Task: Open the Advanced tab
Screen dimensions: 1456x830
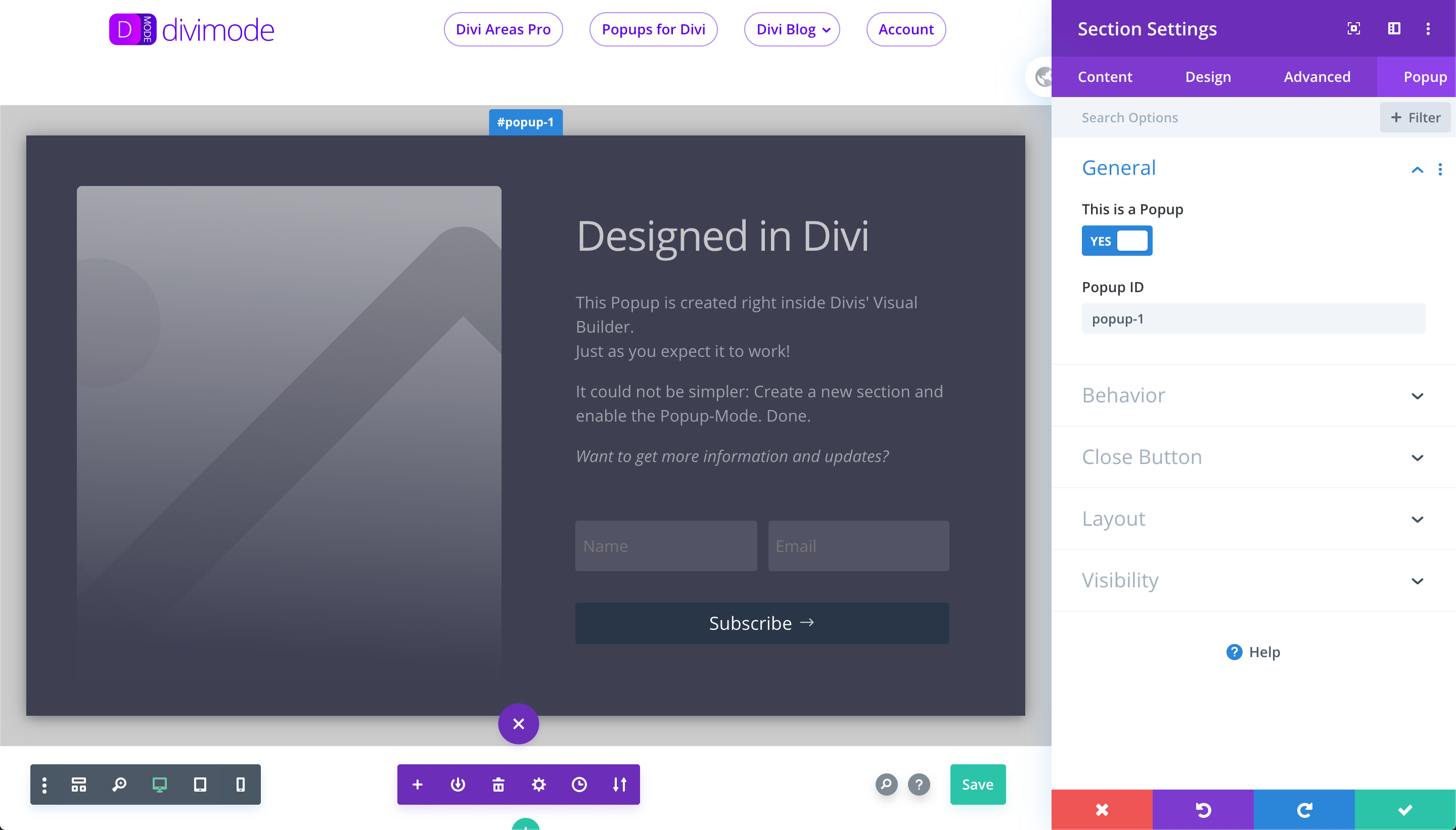Action: tap(1316, 76)
